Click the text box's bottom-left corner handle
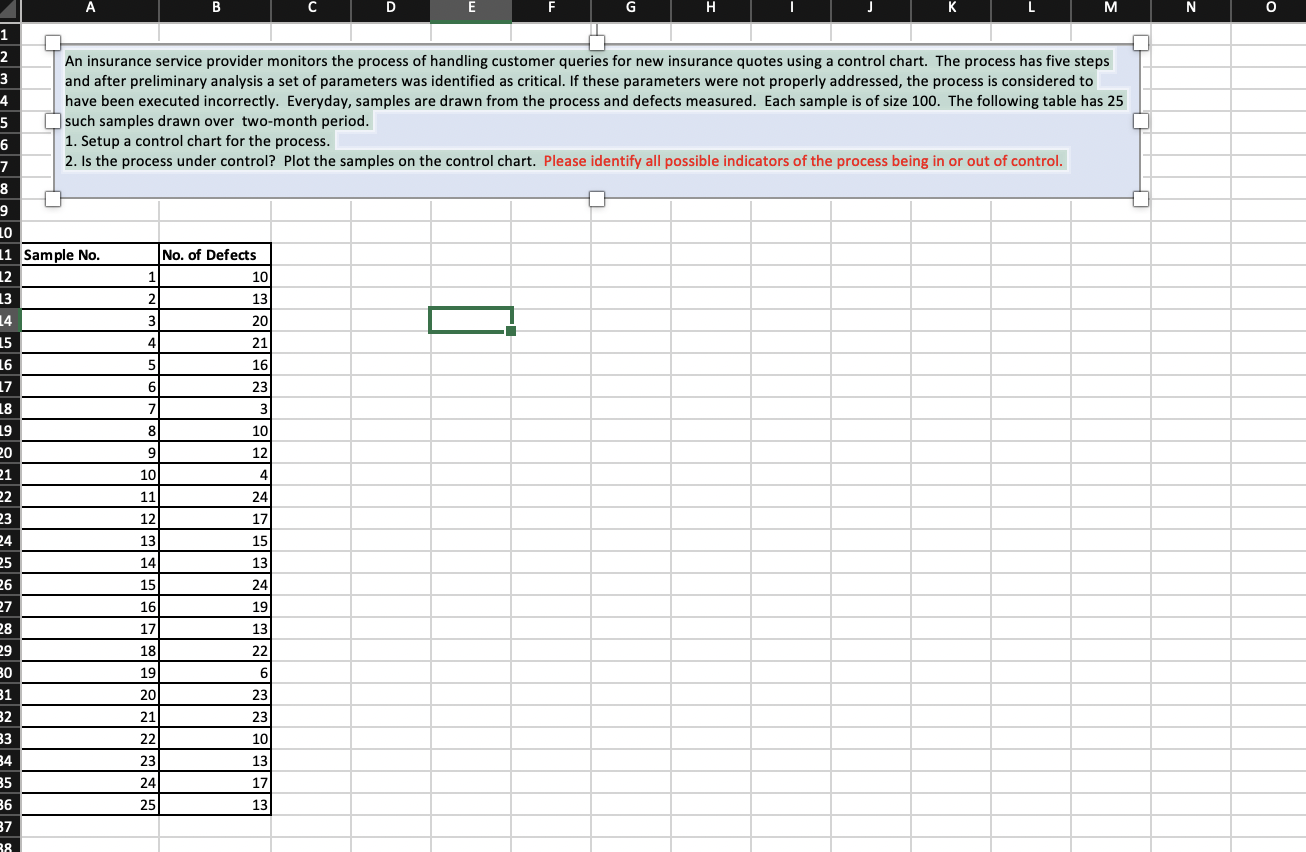The height and width of the screenshot is (852, 1306). (x=55, y=198)
